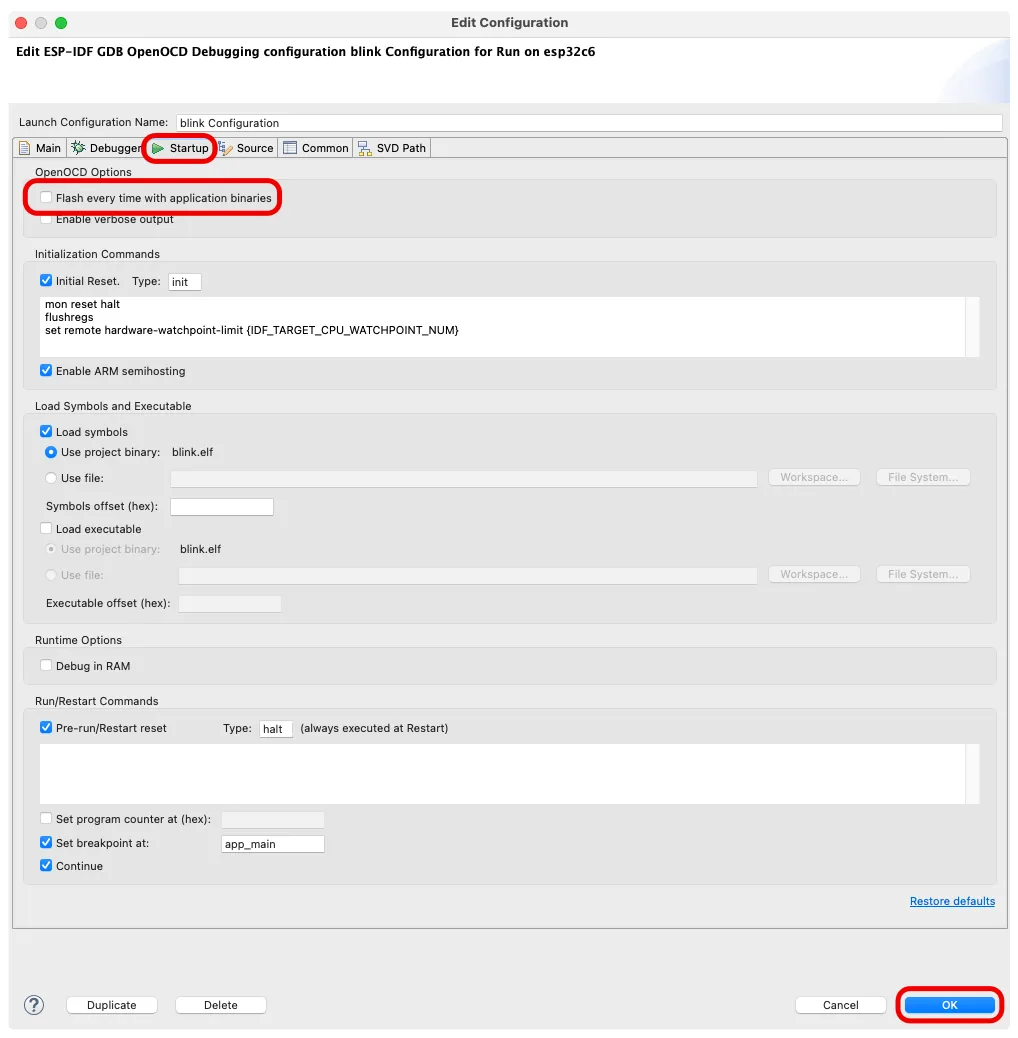Screen dimensions: 1018x1038
Task: Click OK to save configuration
Action: pyautogui.click(x=949, y=1005)
